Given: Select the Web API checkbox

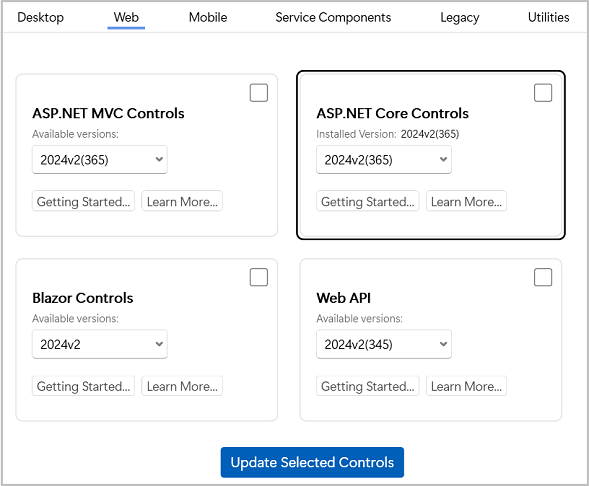Looking at the screenshot, I should pyautogui.click(x=543, y=277).
